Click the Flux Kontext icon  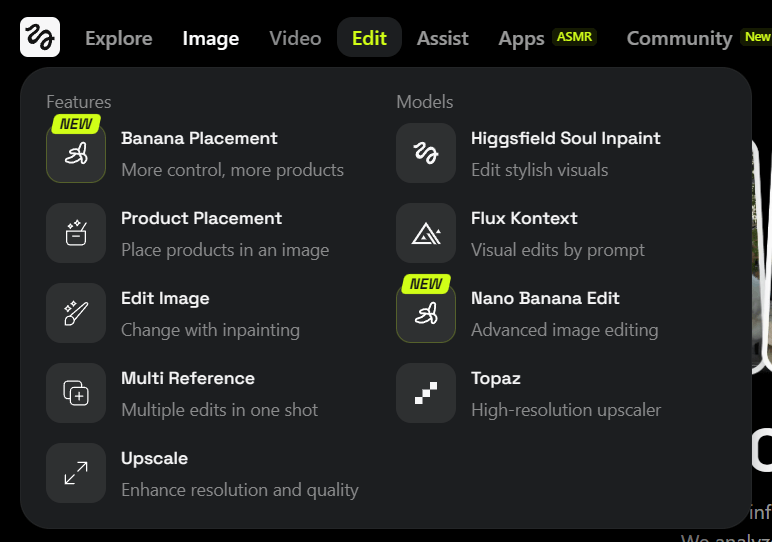[x=426, y=233]
